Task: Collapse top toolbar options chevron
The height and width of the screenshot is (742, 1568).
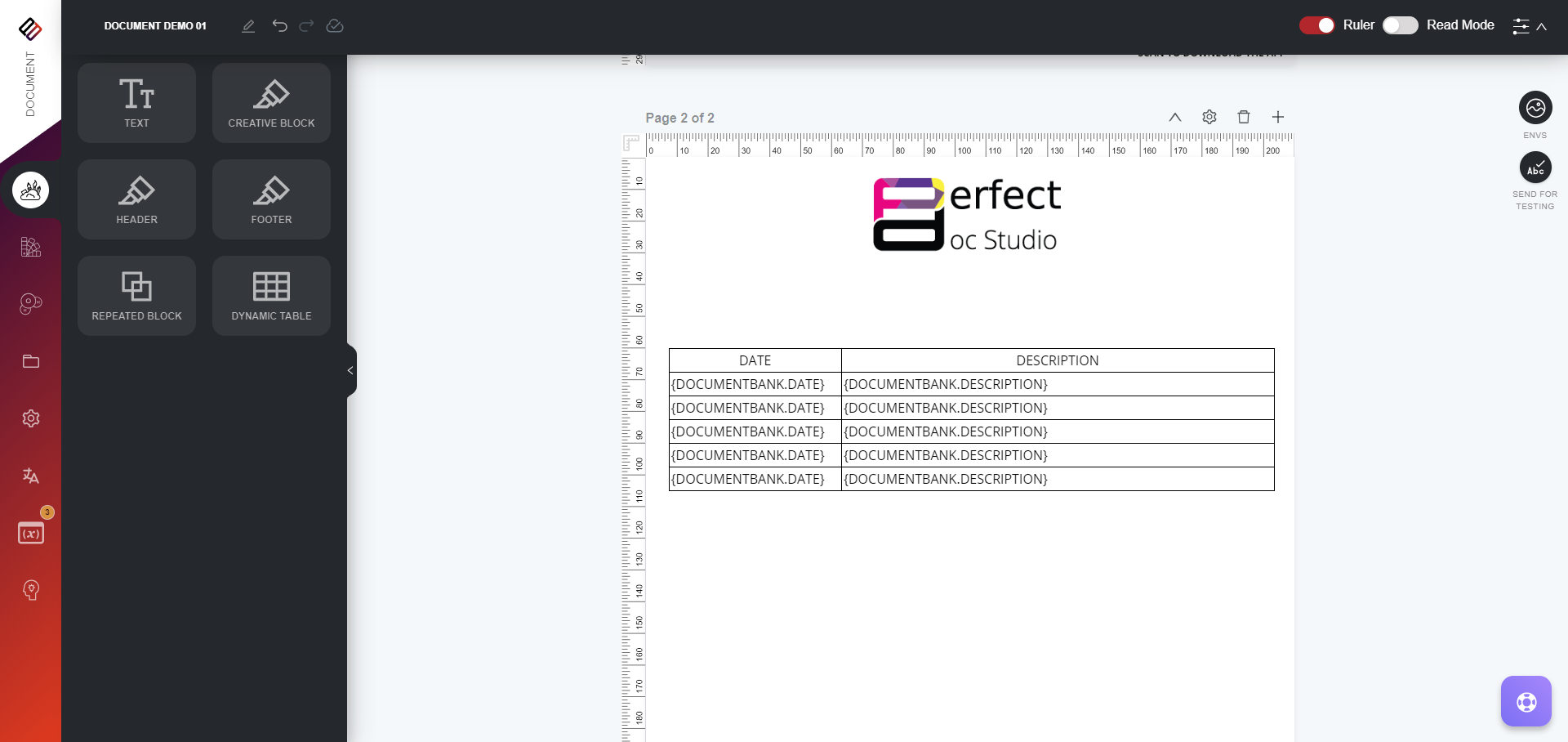Action: click(x=1542, y=26)
